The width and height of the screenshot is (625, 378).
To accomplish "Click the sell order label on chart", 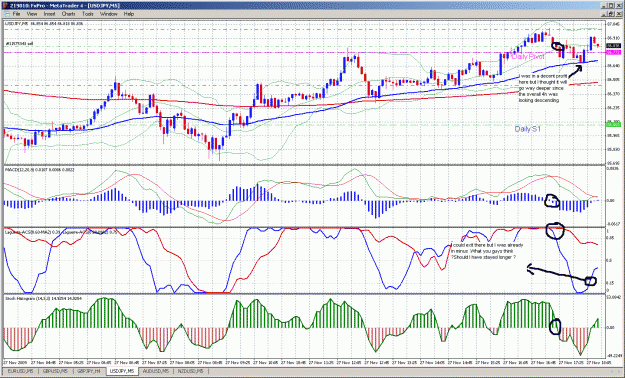I will point(19,43).
